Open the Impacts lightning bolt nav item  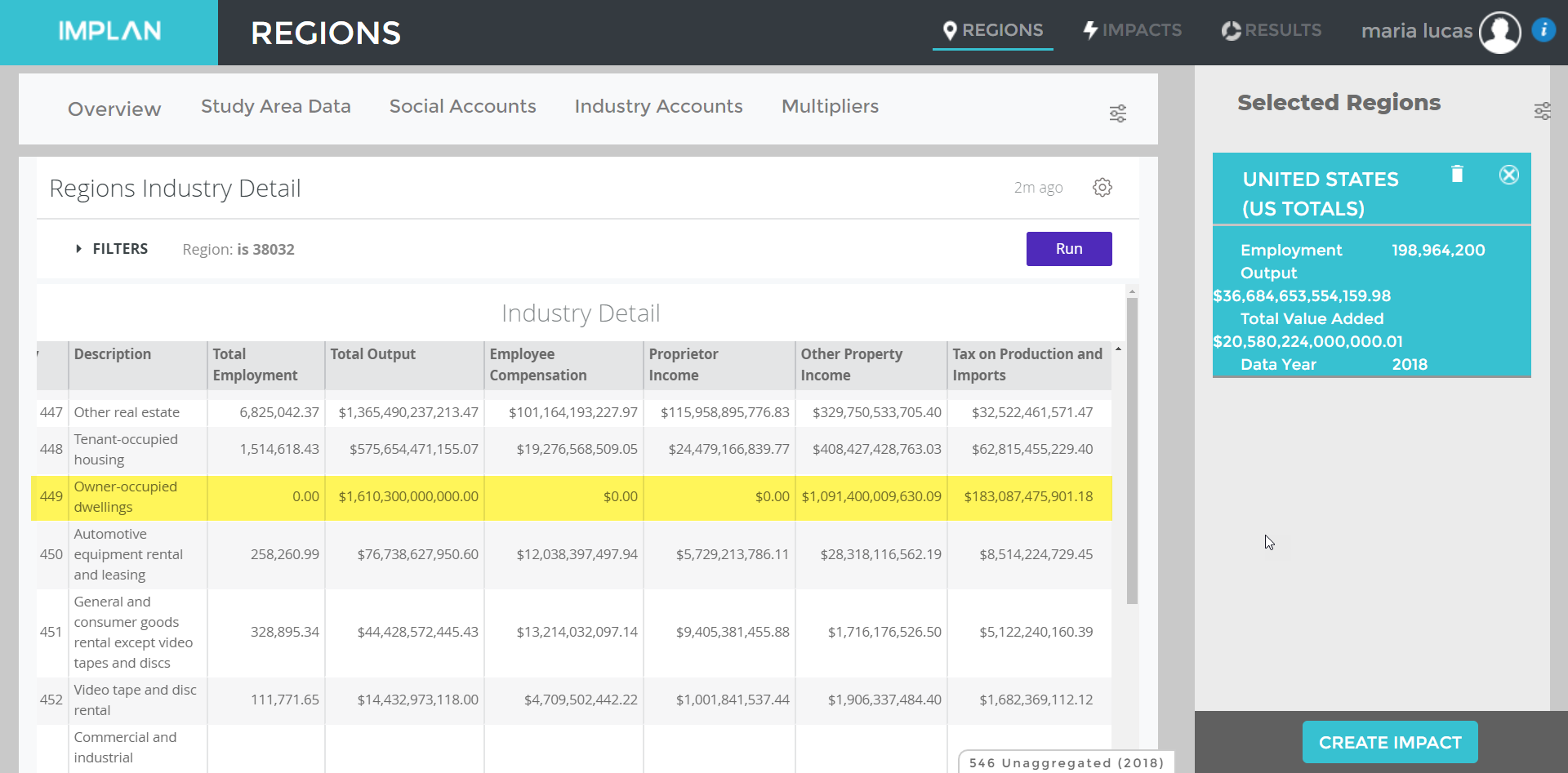pos(1132,30)
